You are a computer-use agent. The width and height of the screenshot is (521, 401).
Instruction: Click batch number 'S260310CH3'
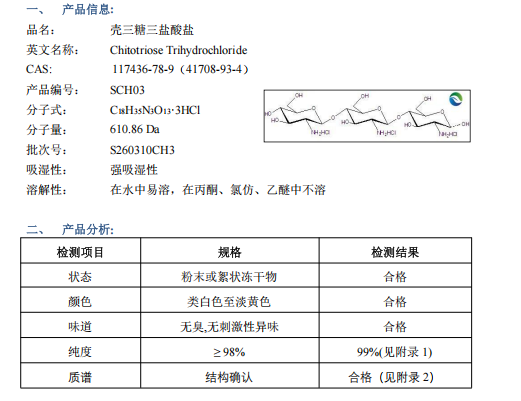(142, 150)
